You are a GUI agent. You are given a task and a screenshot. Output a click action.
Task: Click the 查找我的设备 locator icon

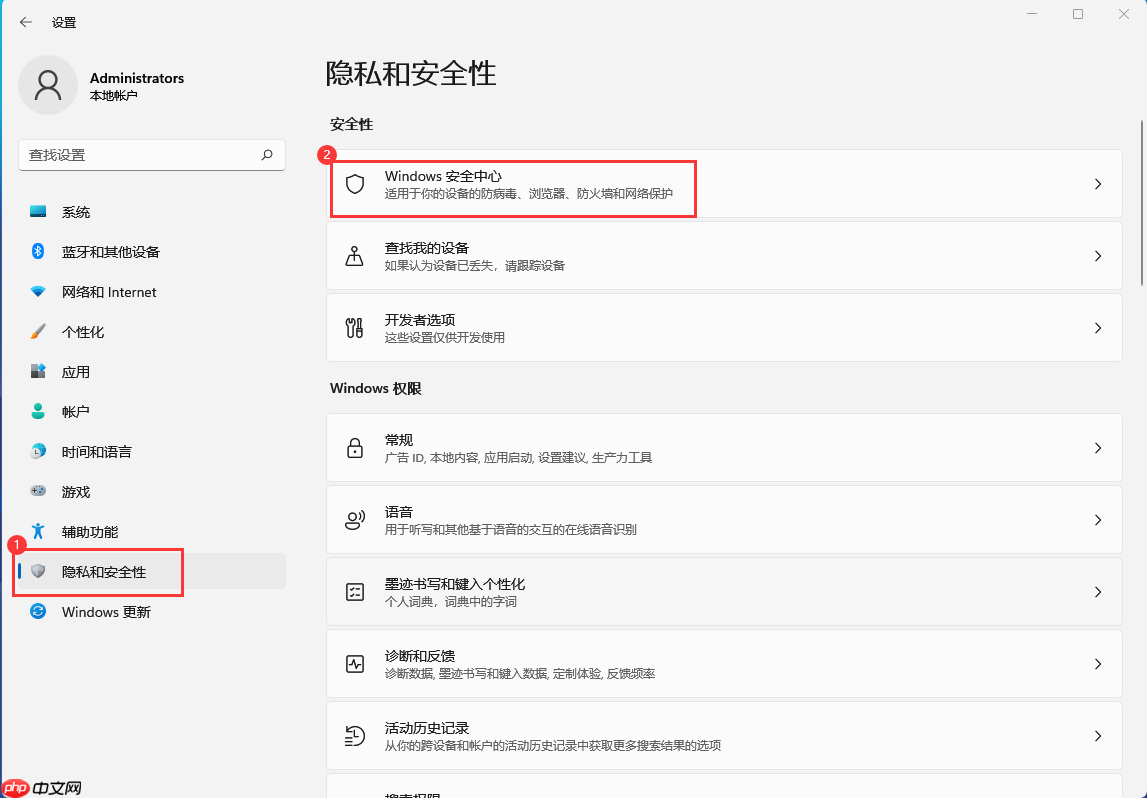355,255
